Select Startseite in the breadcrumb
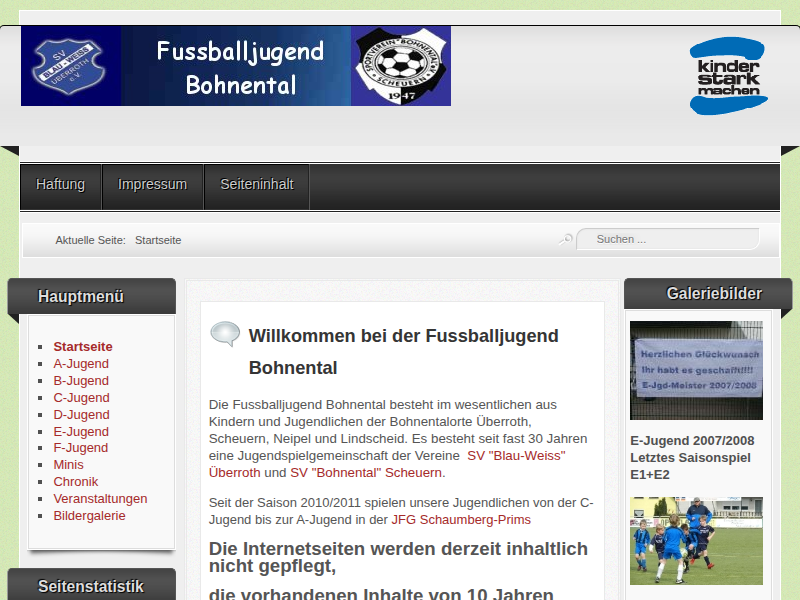Screen dimensions: 800x600 point(158,240)
